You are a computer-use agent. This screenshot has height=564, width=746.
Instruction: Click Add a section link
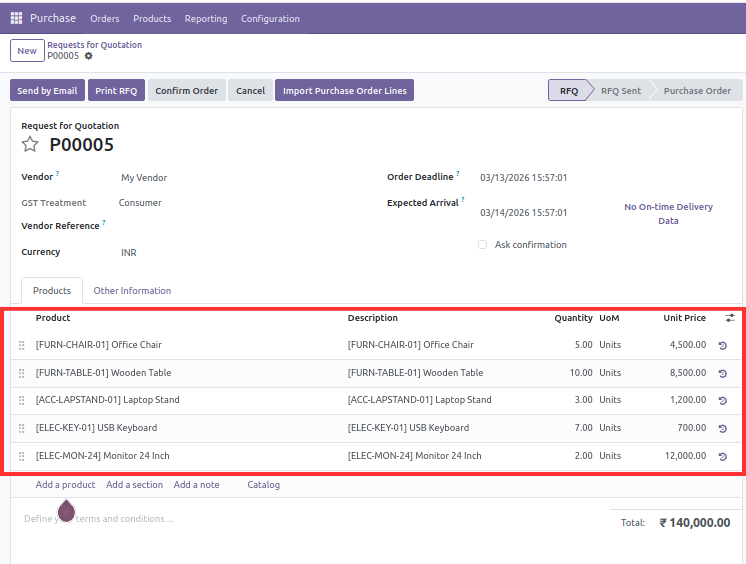click(135, 485)
